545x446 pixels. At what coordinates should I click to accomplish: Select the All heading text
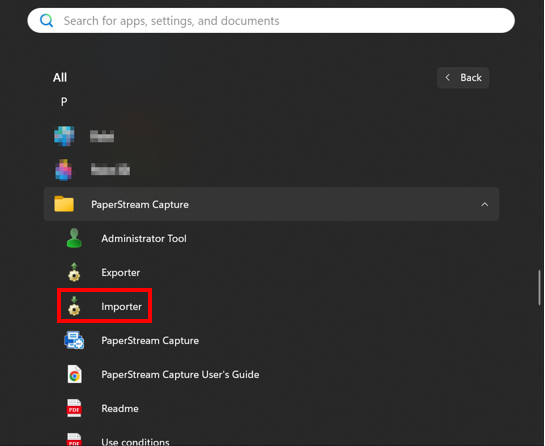pos(60,78)
